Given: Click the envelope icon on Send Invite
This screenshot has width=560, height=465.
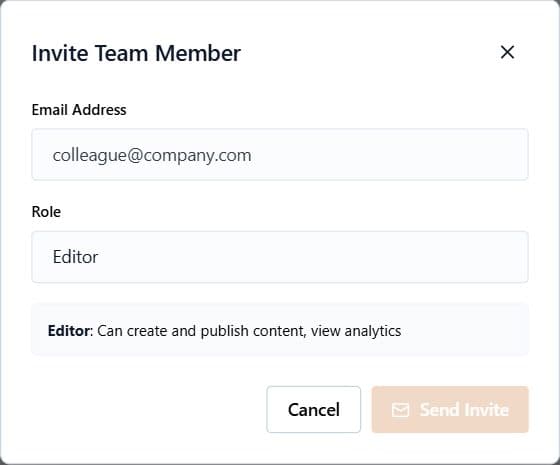Looking at the screenshot, I should point(400,410).
